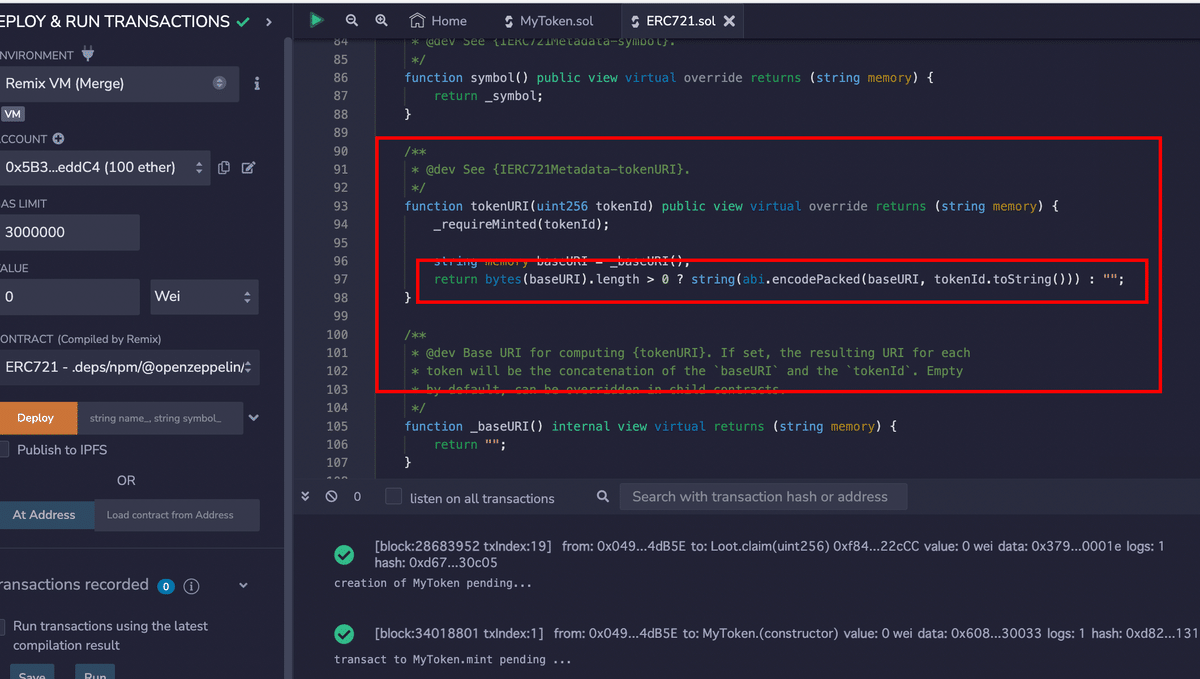
Task: Open the Remix VM (Merge) environment dropdown
Action: point(119,84)
